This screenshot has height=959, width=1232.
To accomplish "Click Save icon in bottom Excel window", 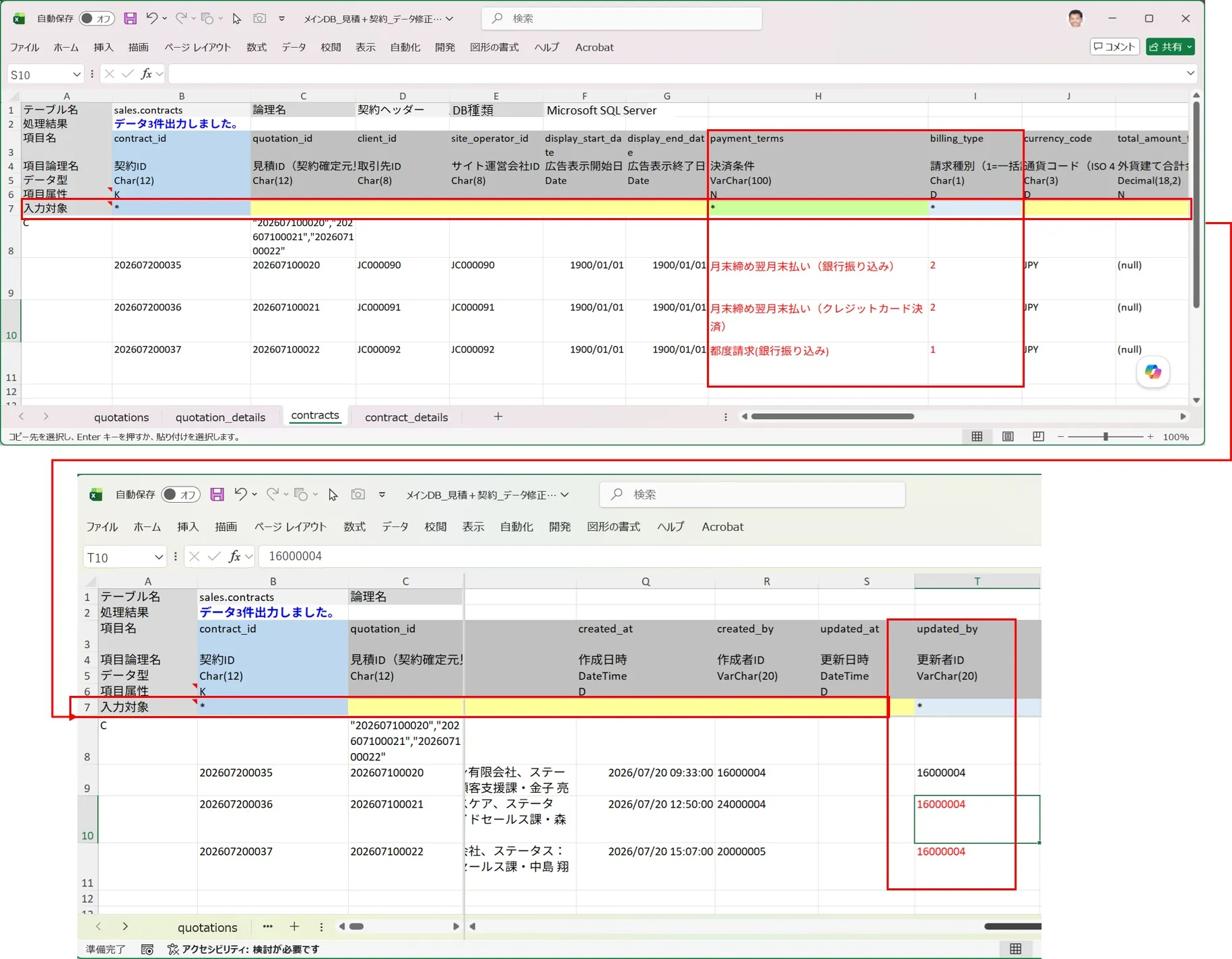I will point(217,495).
